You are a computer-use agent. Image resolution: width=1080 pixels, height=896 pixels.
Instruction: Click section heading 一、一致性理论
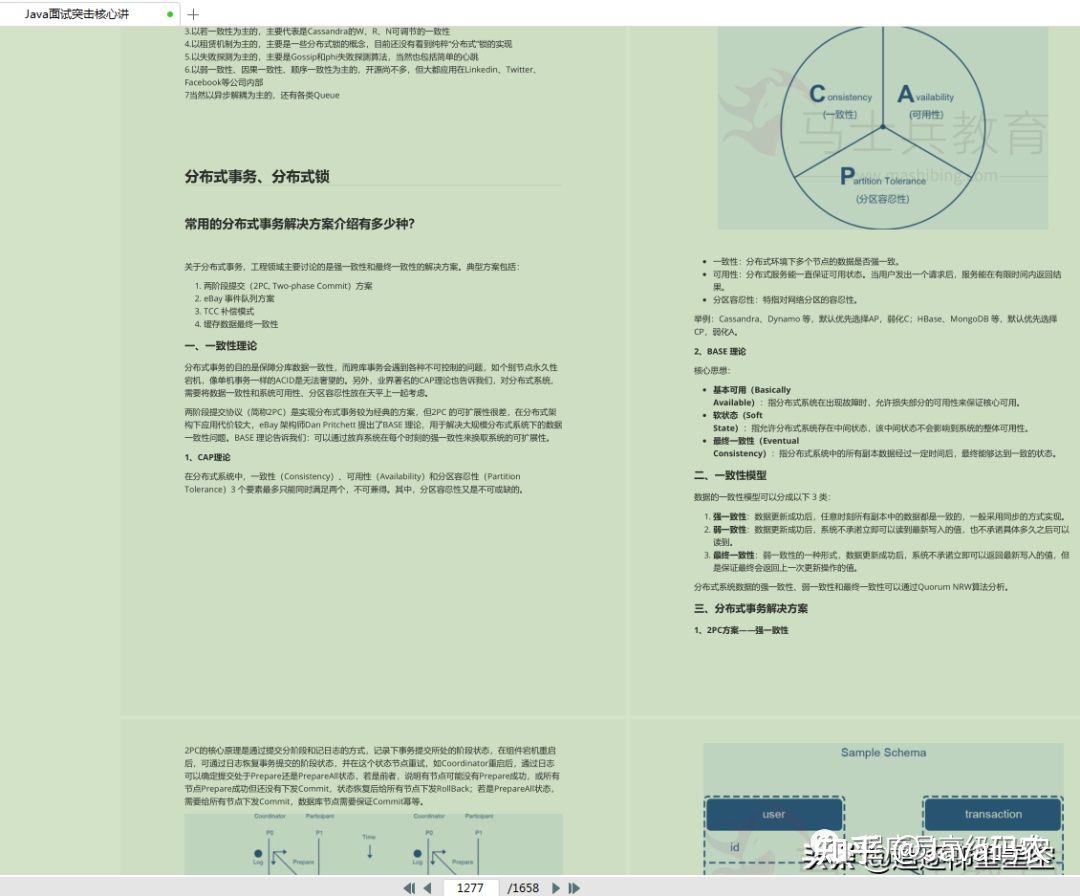tap(220, 346)
